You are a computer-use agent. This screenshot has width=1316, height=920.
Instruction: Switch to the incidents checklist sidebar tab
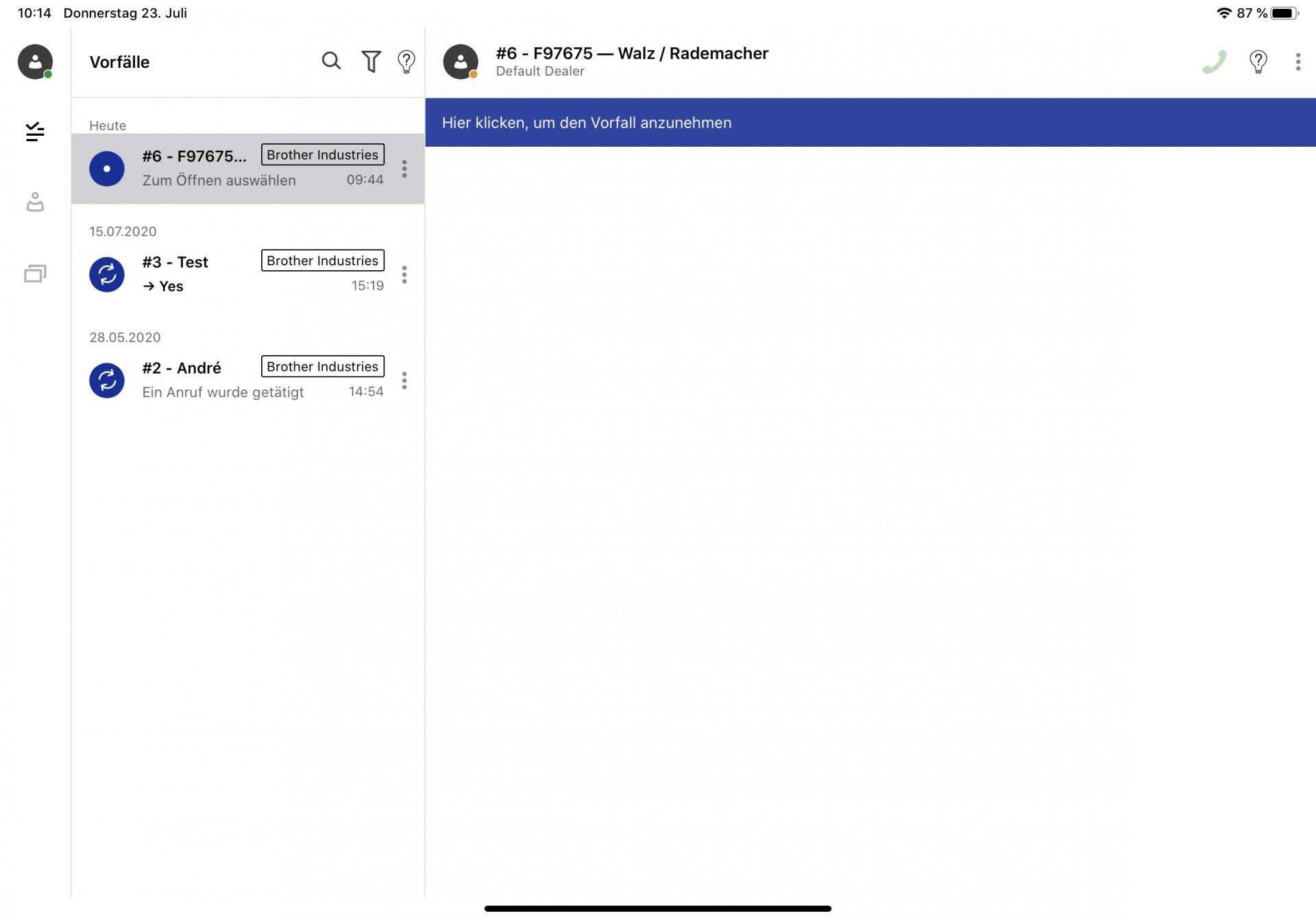tap(35, 131)
